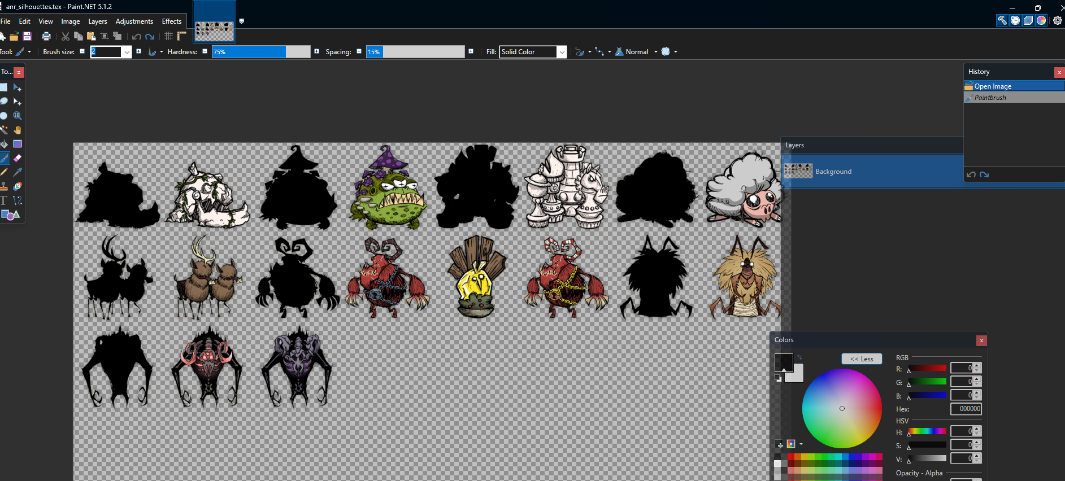This screenshot has height=481, width=1065.
Task: Click the red R slider in Colors
Action: coord(926,368)
